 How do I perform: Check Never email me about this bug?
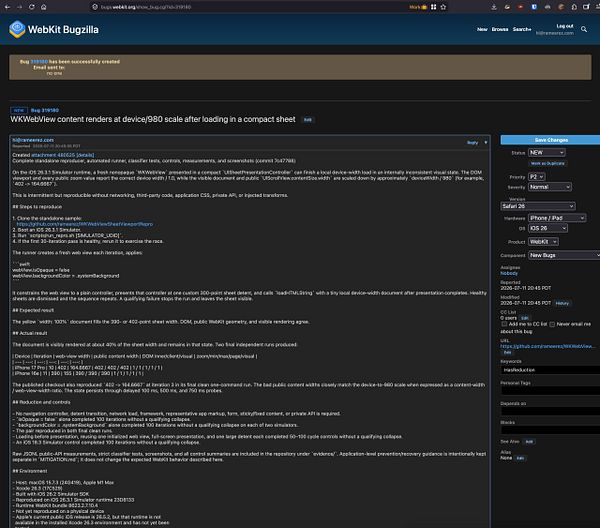tap(552, 324)
